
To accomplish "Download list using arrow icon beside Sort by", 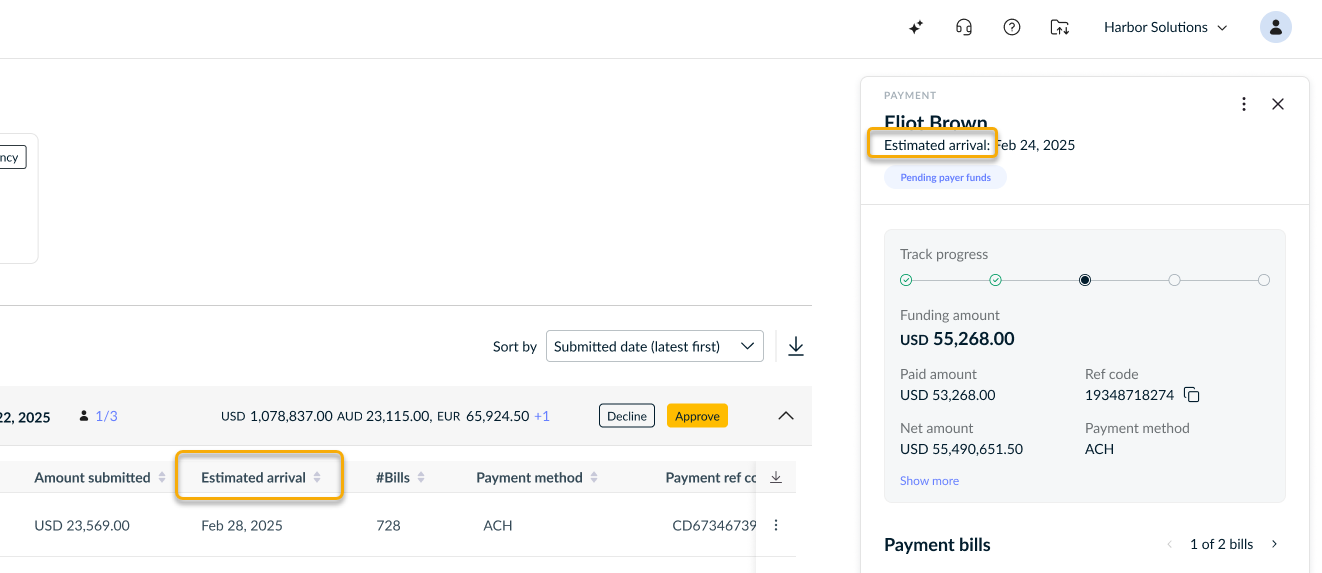I will [796, 346].
